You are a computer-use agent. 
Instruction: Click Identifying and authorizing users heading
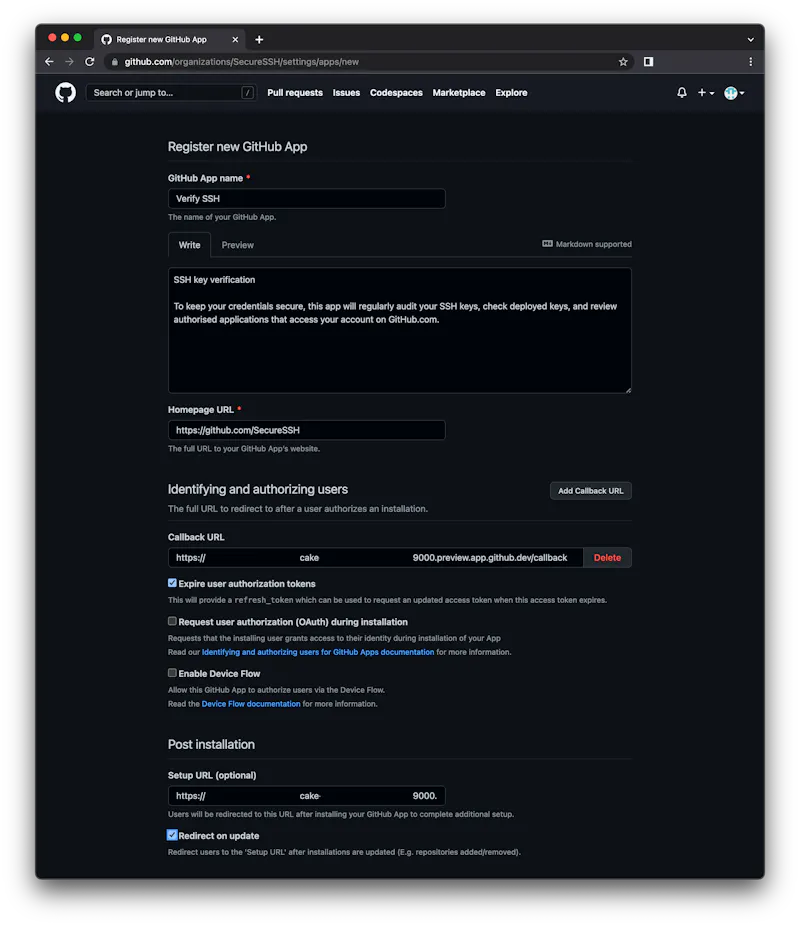tap(258, 489)
